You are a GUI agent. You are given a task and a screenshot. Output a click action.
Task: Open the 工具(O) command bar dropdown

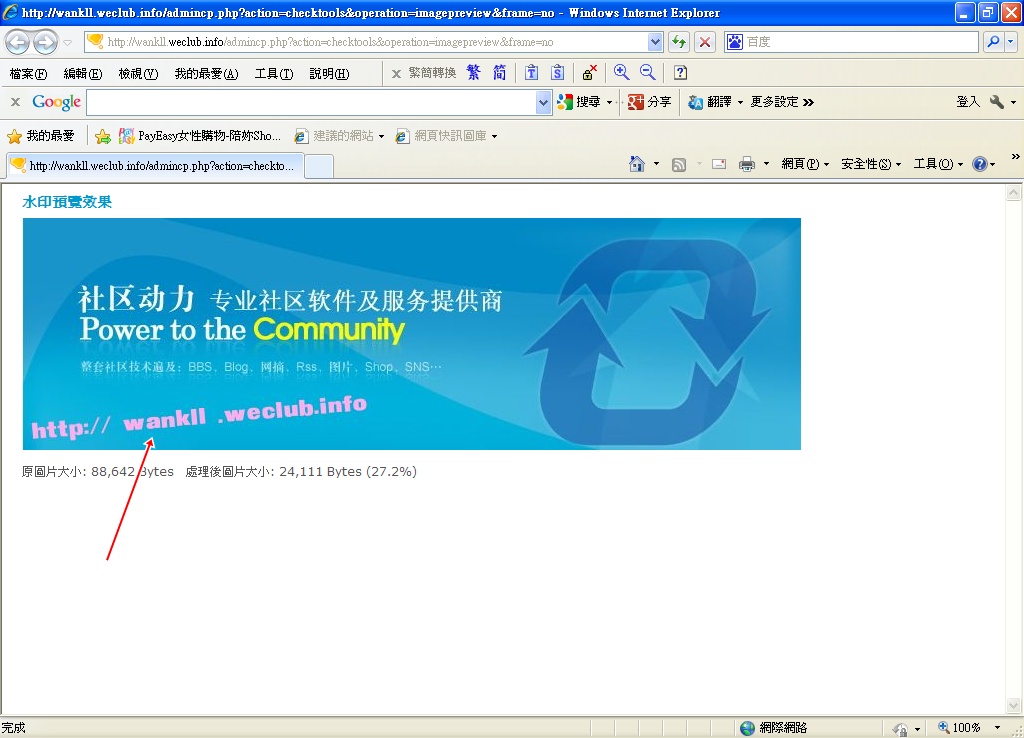[938, 164]
